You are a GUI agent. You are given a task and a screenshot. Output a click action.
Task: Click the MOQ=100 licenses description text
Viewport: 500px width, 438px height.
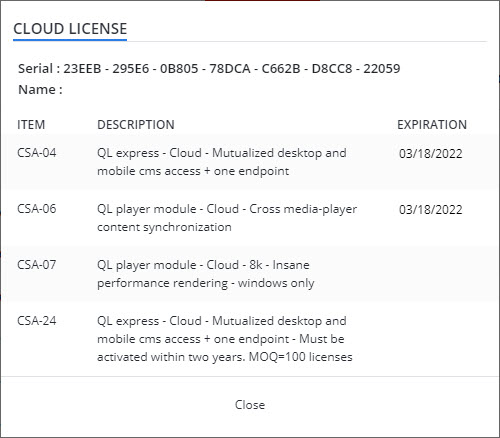[301, 357]
